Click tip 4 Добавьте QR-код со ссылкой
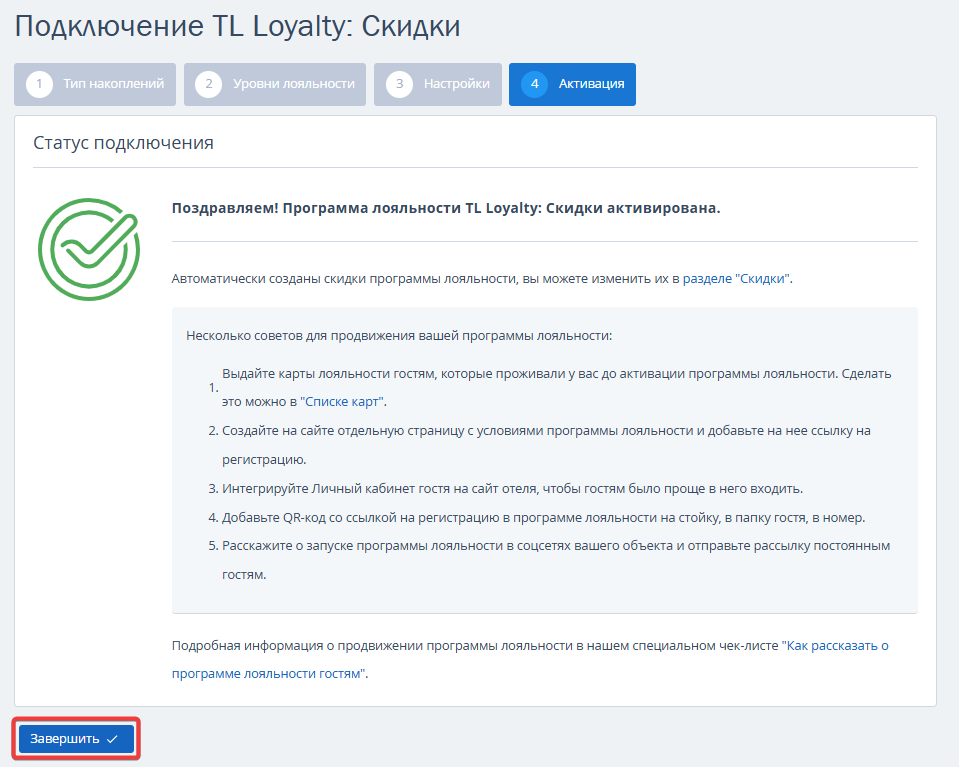This screenshot has height=767, width=959. coord(544,518)
